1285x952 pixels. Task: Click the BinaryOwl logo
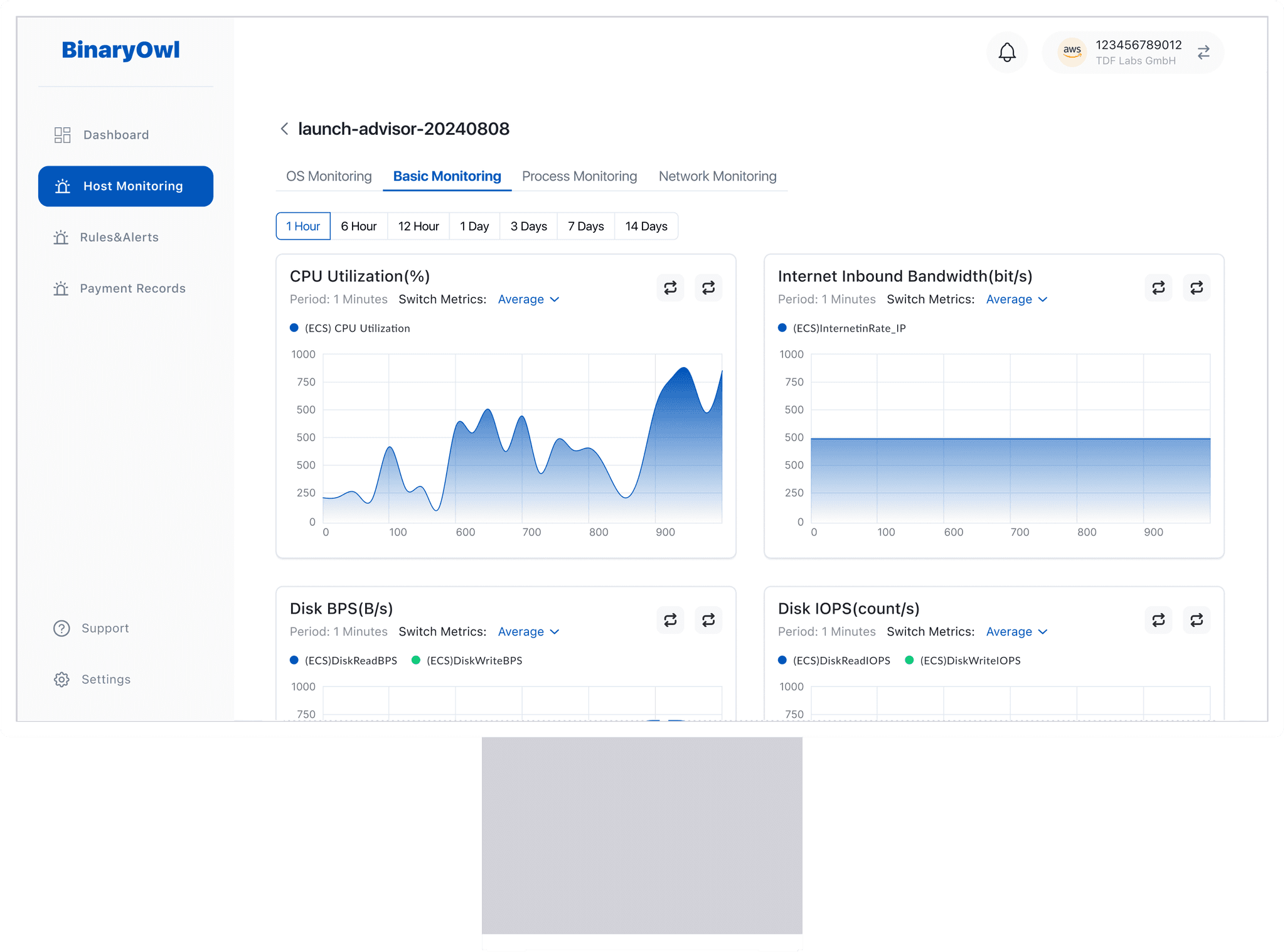(120, 50)
